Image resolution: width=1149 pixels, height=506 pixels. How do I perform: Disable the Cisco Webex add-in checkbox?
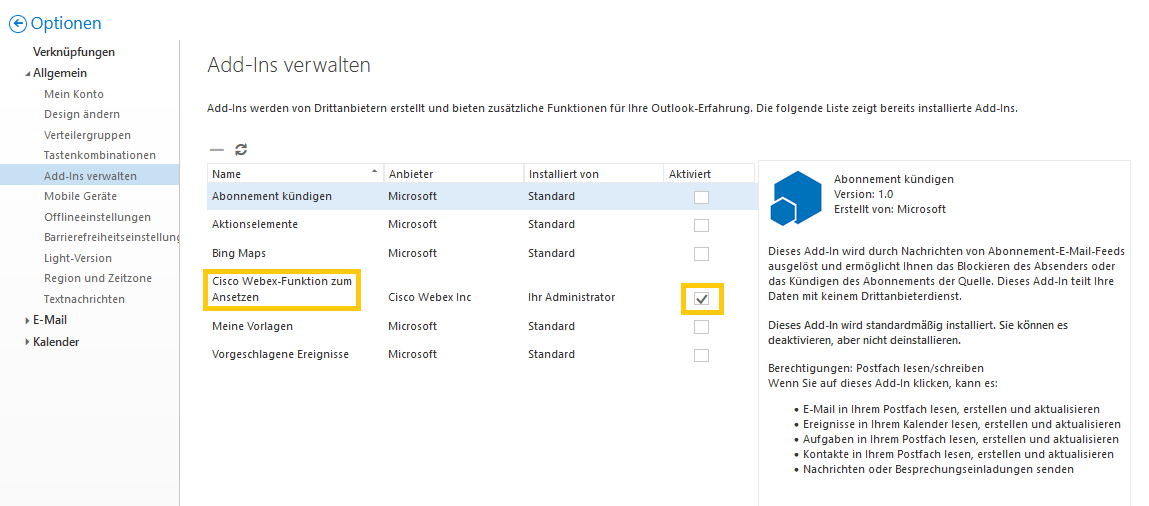(702, 299)
